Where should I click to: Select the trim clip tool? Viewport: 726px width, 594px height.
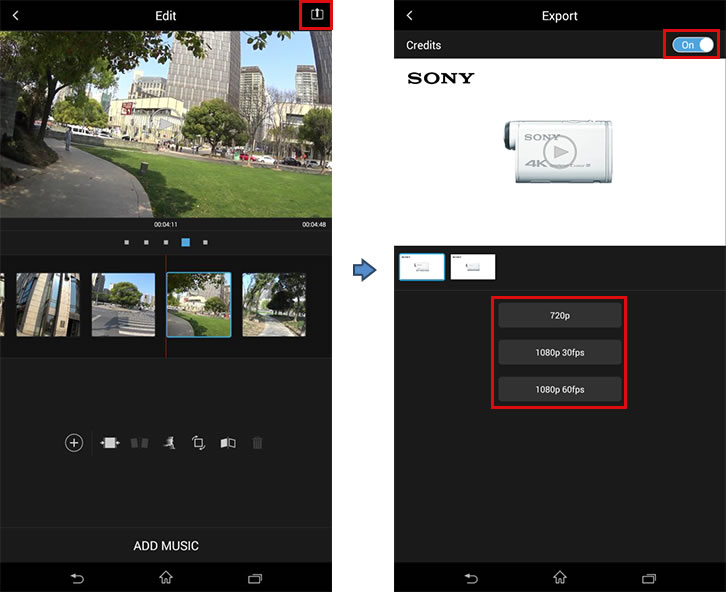tap(110, 443)
